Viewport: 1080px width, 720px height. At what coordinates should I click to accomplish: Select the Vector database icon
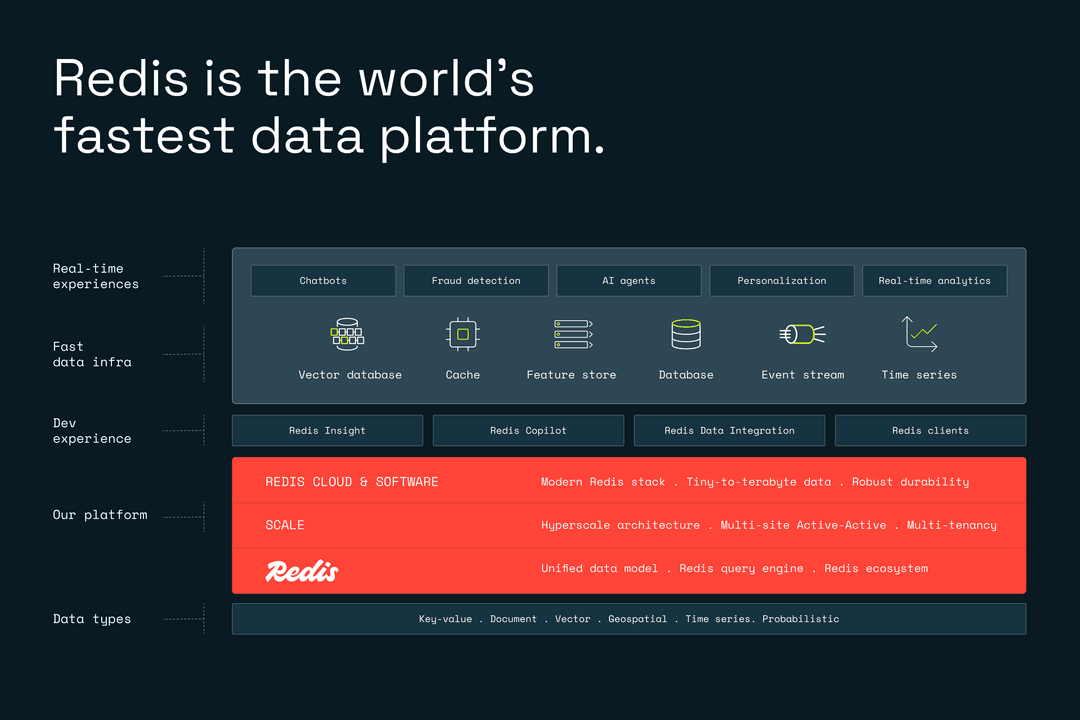347,333
